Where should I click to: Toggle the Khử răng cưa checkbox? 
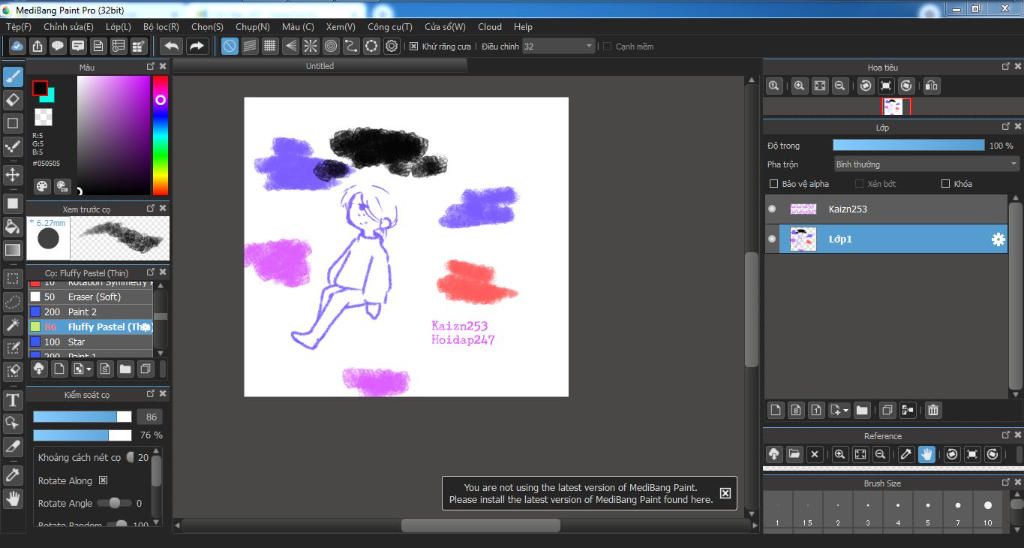pyautogui.click(x=413, y=46)
